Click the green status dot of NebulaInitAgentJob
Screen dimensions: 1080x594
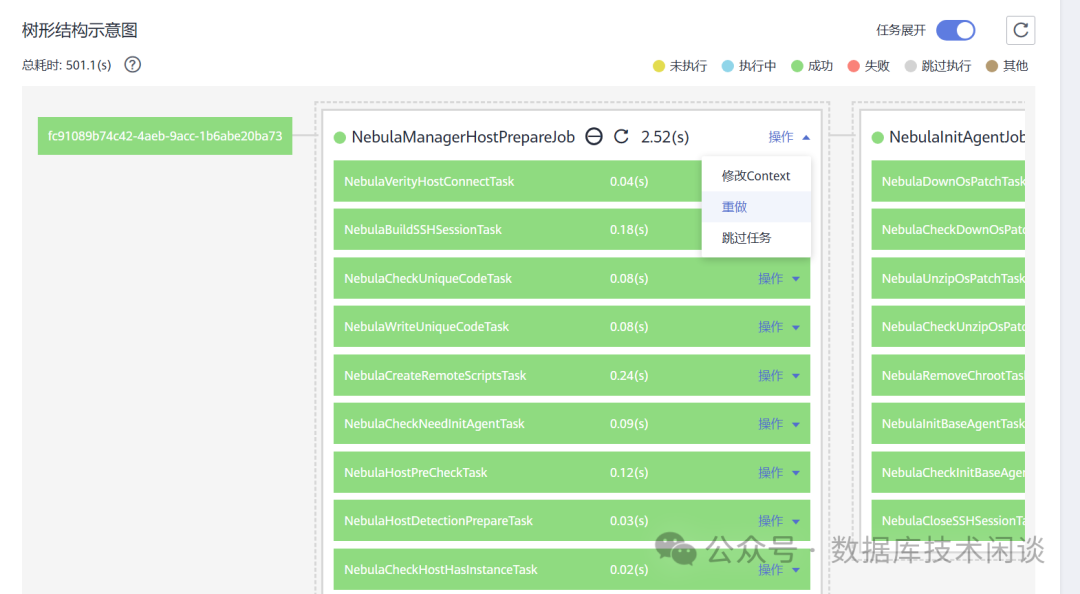[x=878, y=137]
